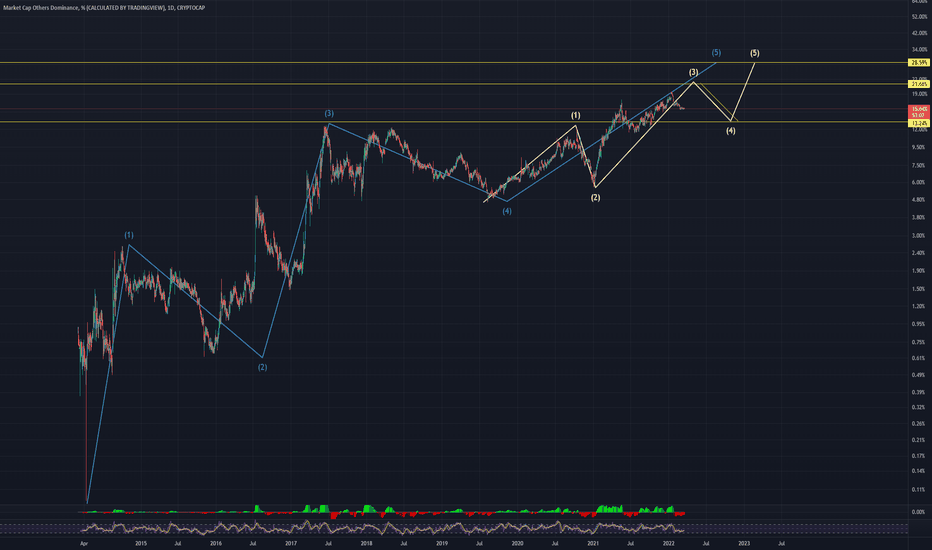This screenshot has width=932, height=550.
Task: Click the 3.80% price axis label
Action: tap(919, 218)
